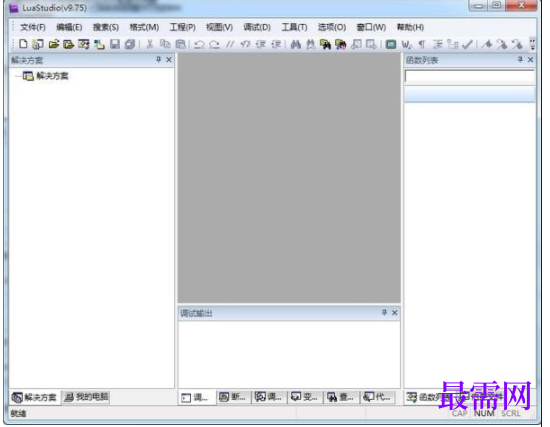Open the 调试(D) menu
This screenshot has width=550, height=427.
point(257,27)
